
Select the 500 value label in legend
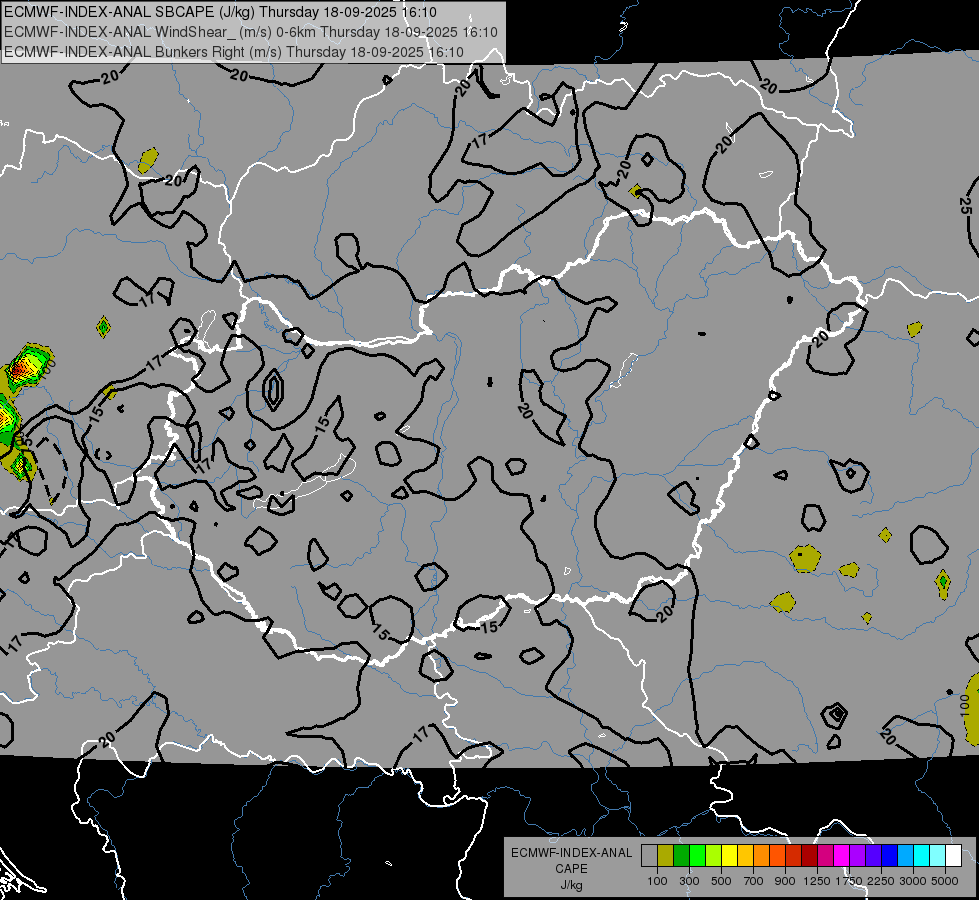point(722,881)
